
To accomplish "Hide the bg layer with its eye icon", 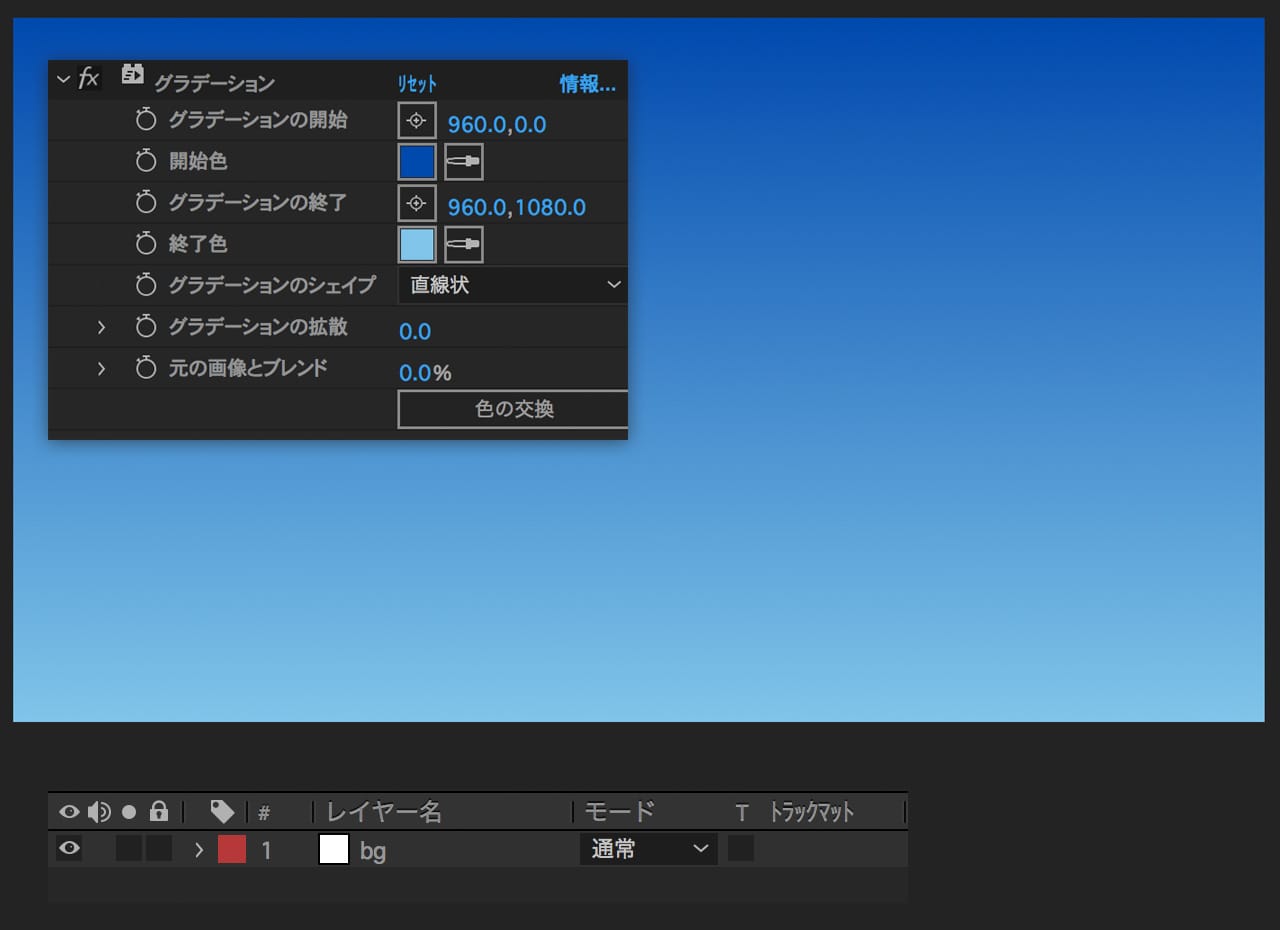I will [x=69, y=849].
